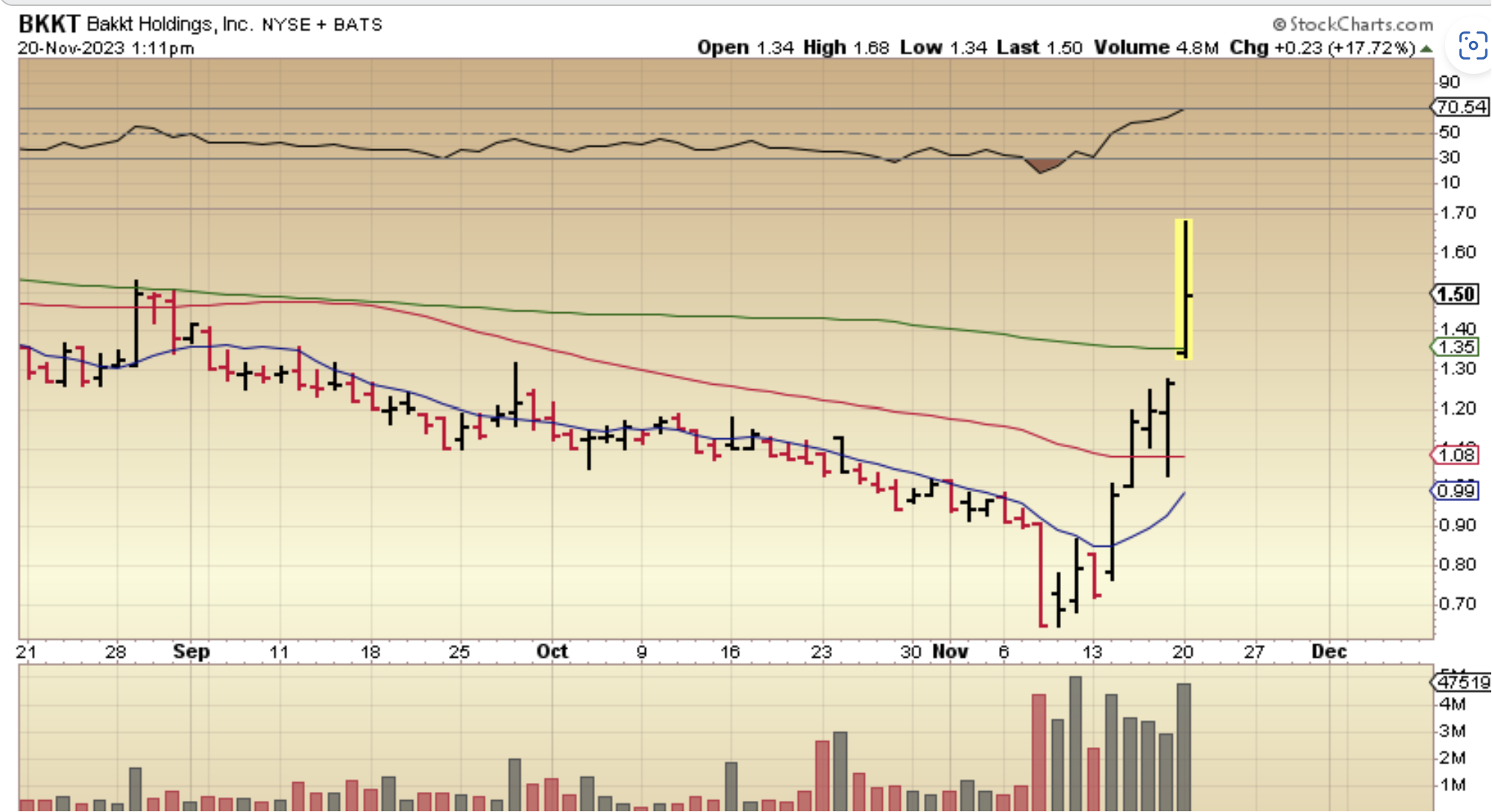The image size is (1492, 812).
Task: Click the StockCharts.com copyright watermark link
Action: coord(1353,25)
